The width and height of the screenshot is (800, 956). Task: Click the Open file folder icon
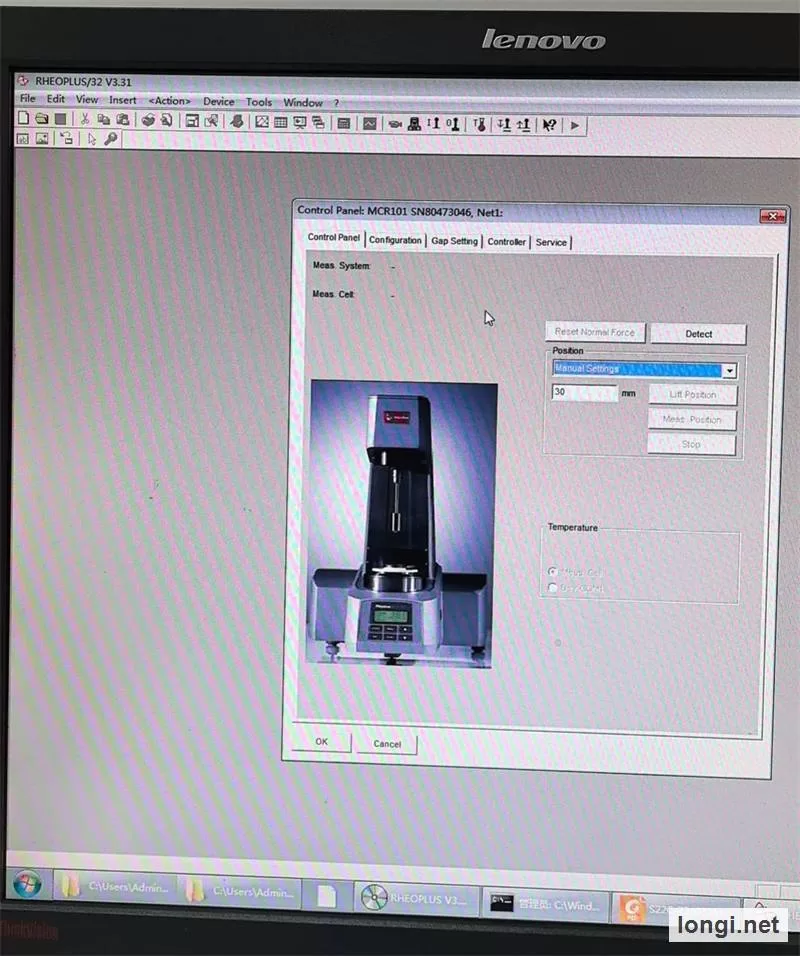41,118
